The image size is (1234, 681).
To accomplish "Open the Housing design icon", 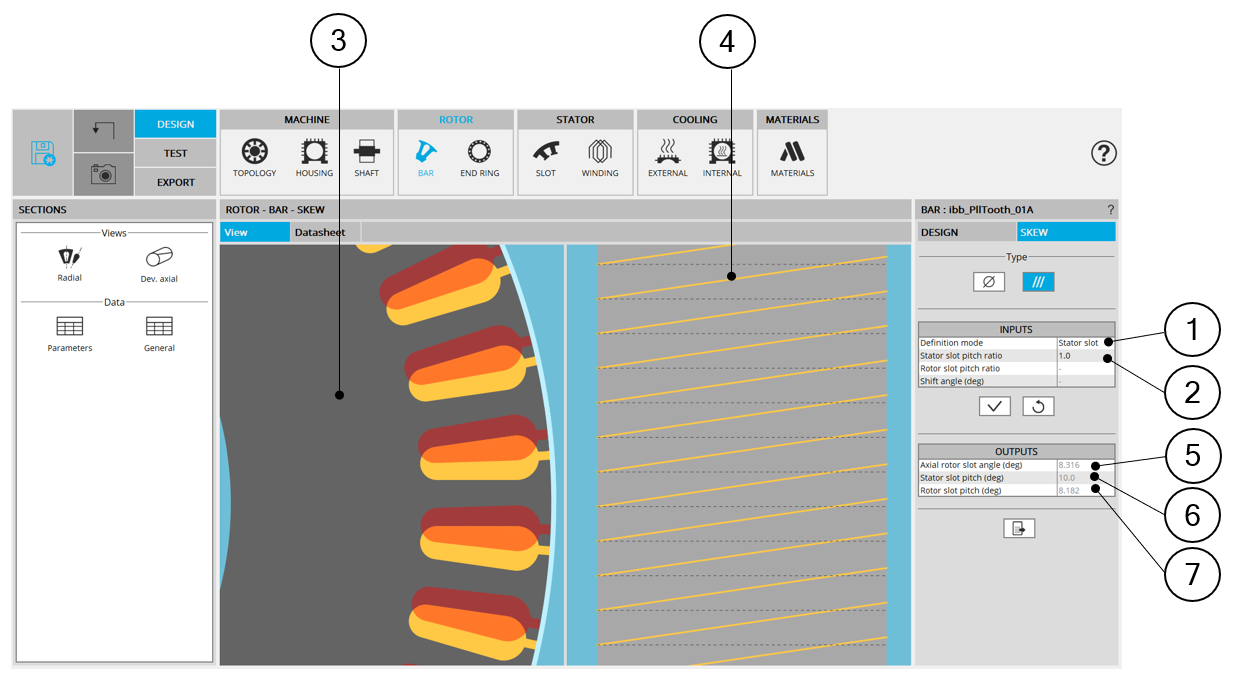I will point(314,157).
